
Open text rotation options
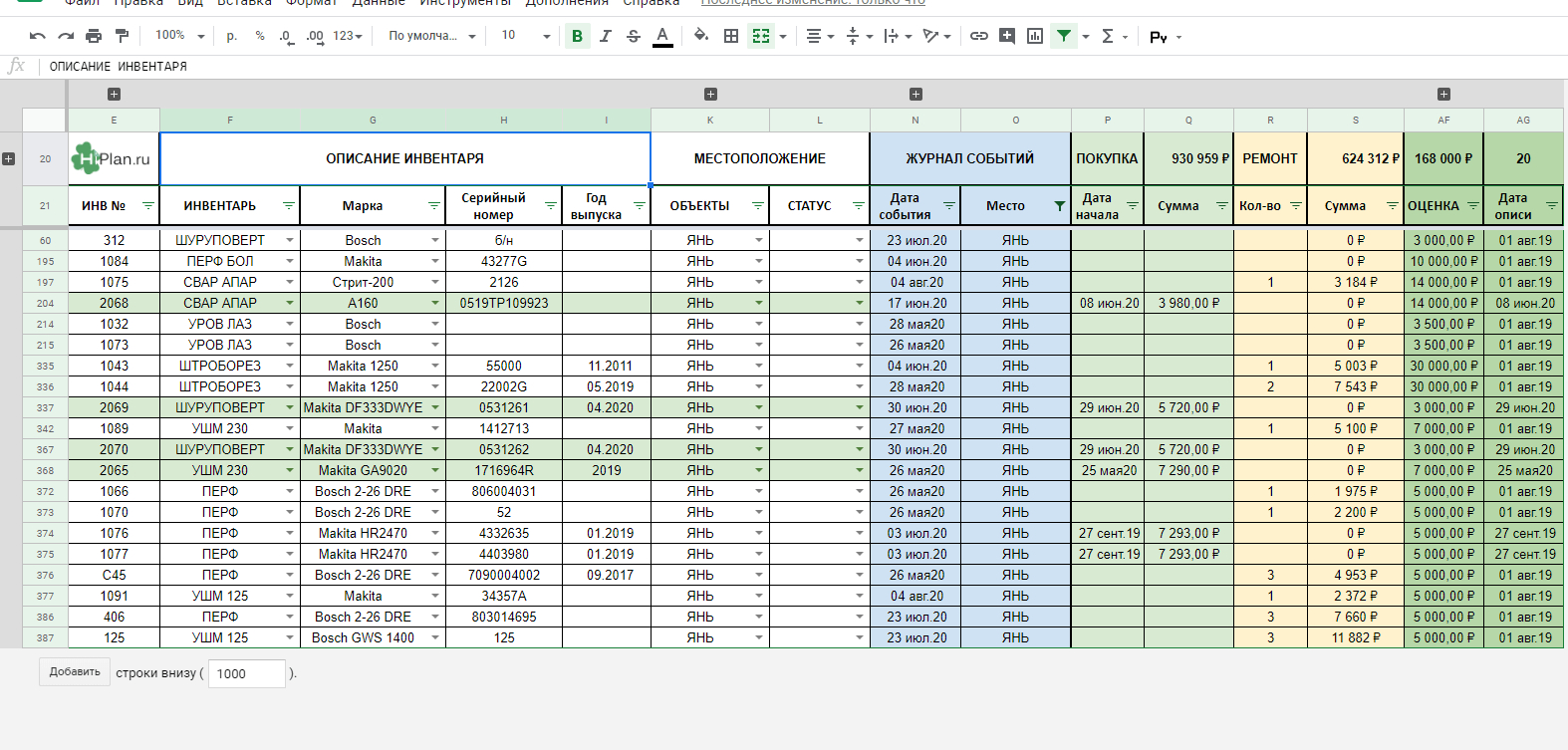936,36
